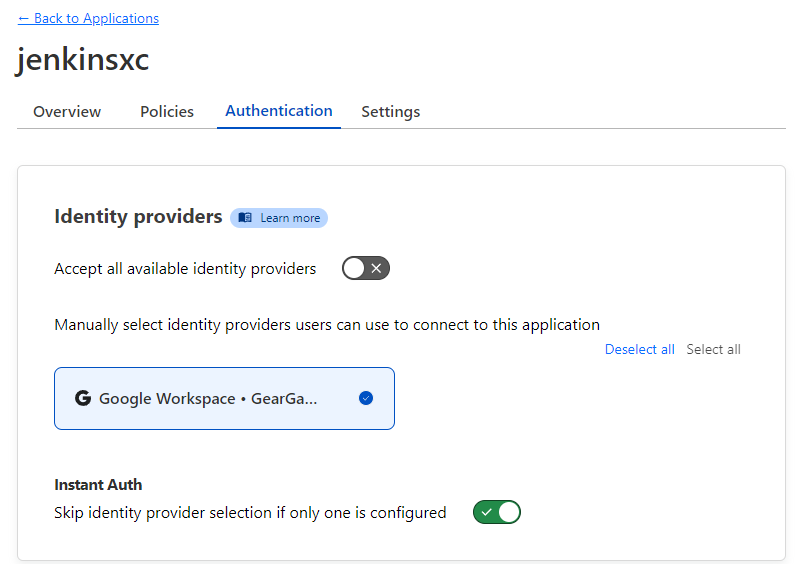Click the book icon beside Learn more
Image resolution: width=797 pixels, height=564 pixels.
(x=245, y=218)
